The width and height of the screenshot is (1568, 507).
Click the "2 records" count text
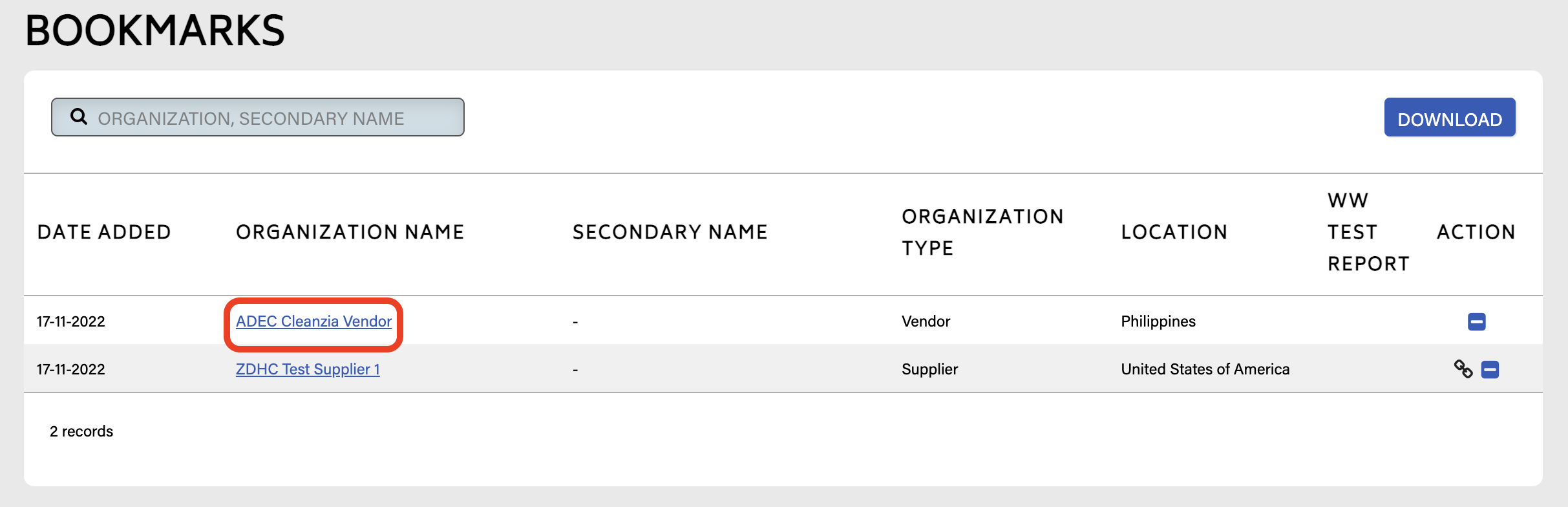click(x=81, y=431)
